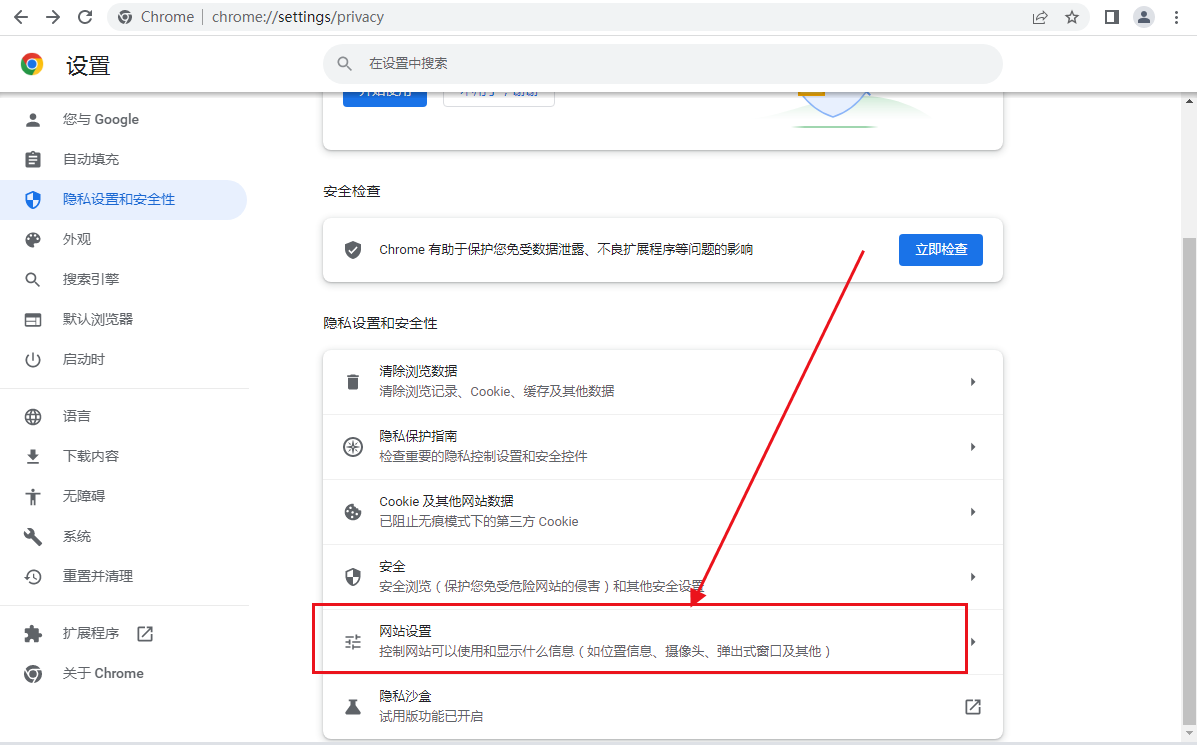Click sliders icon beside 网站设置
Image resolution: width=1197 pixels, height=745 pixels.
click(x=353, y=642)
